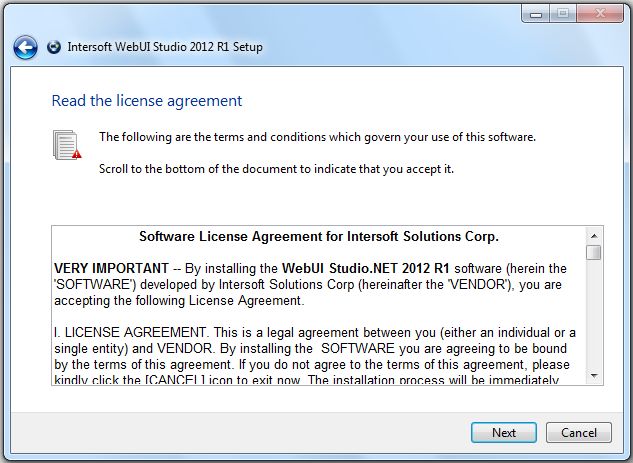Screen dimensions: 633x463
Task: Click the scrollbar thumb in the license box
Action: point(594,252)
